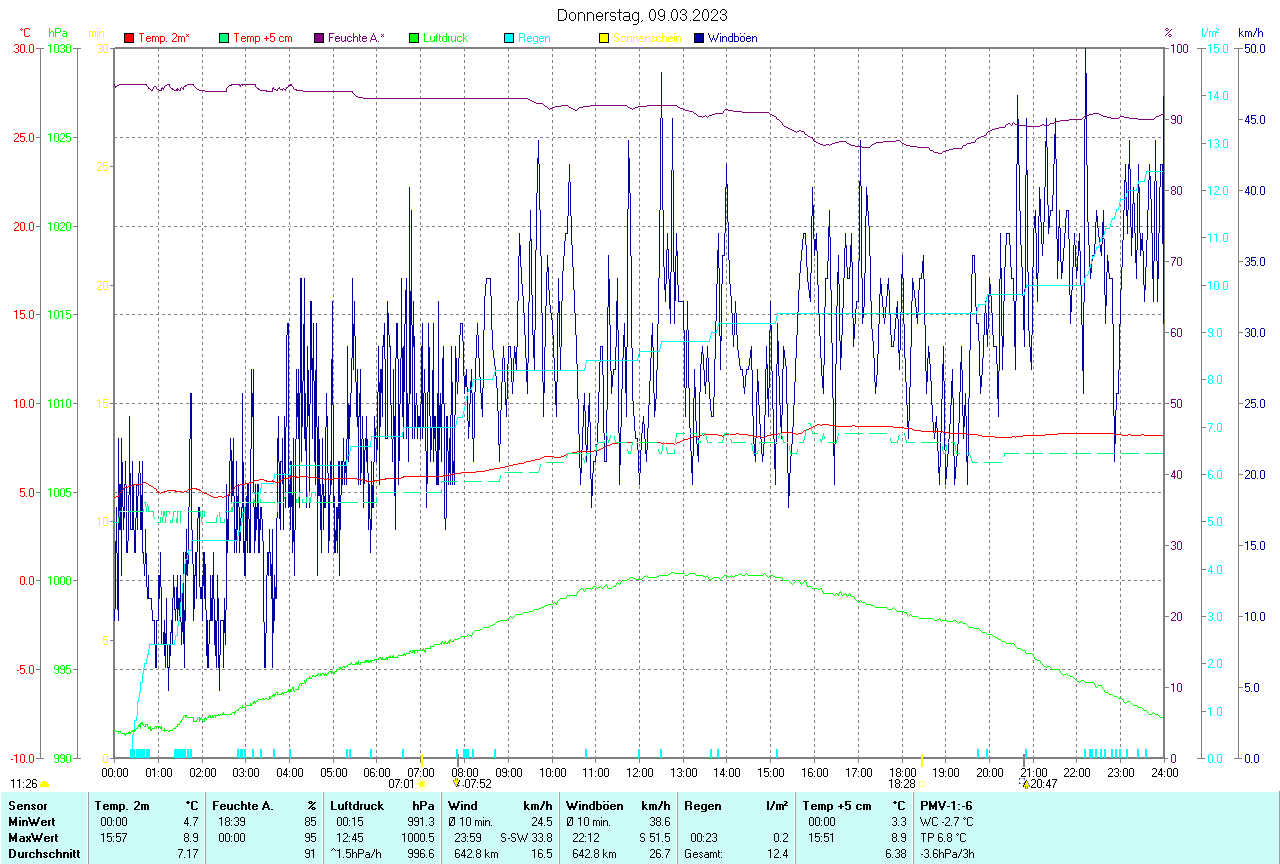Click the maximum pressure value 1000.5
Screen dimensions: 1280x864
tap(417, 837)
